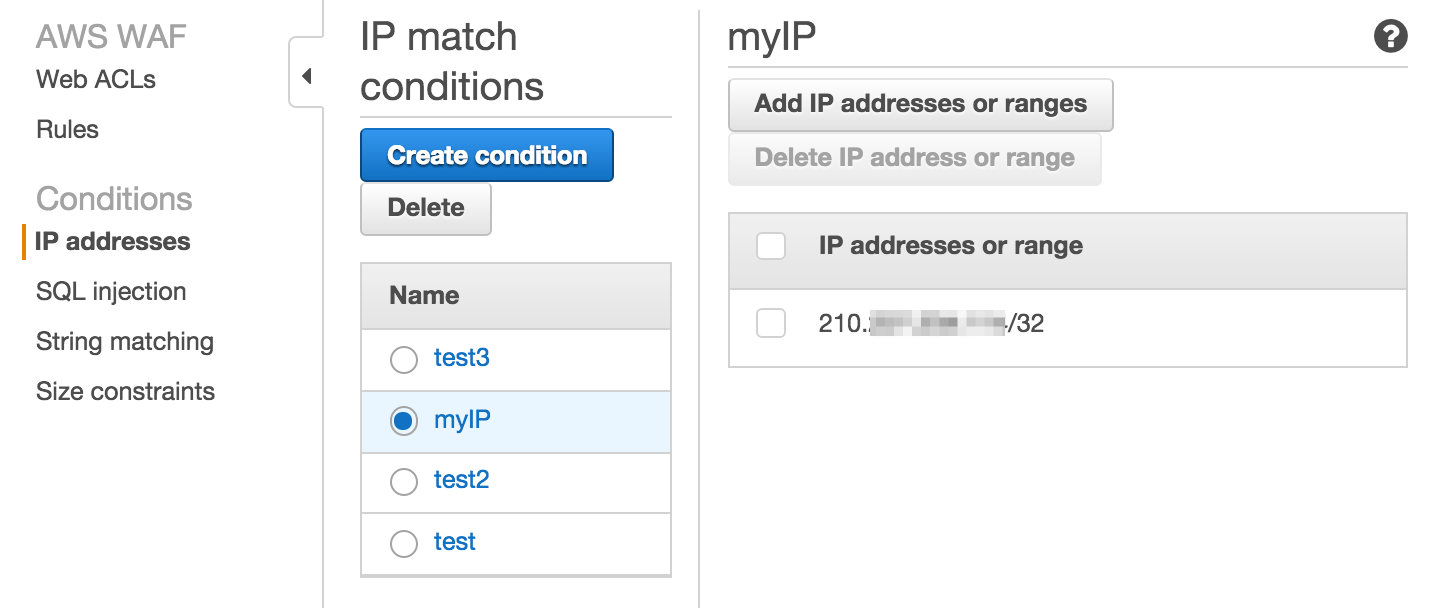The height and width of the screenshot is (608, 1436).
Task: Open the test3 condition link
Action: coord(461,358)
